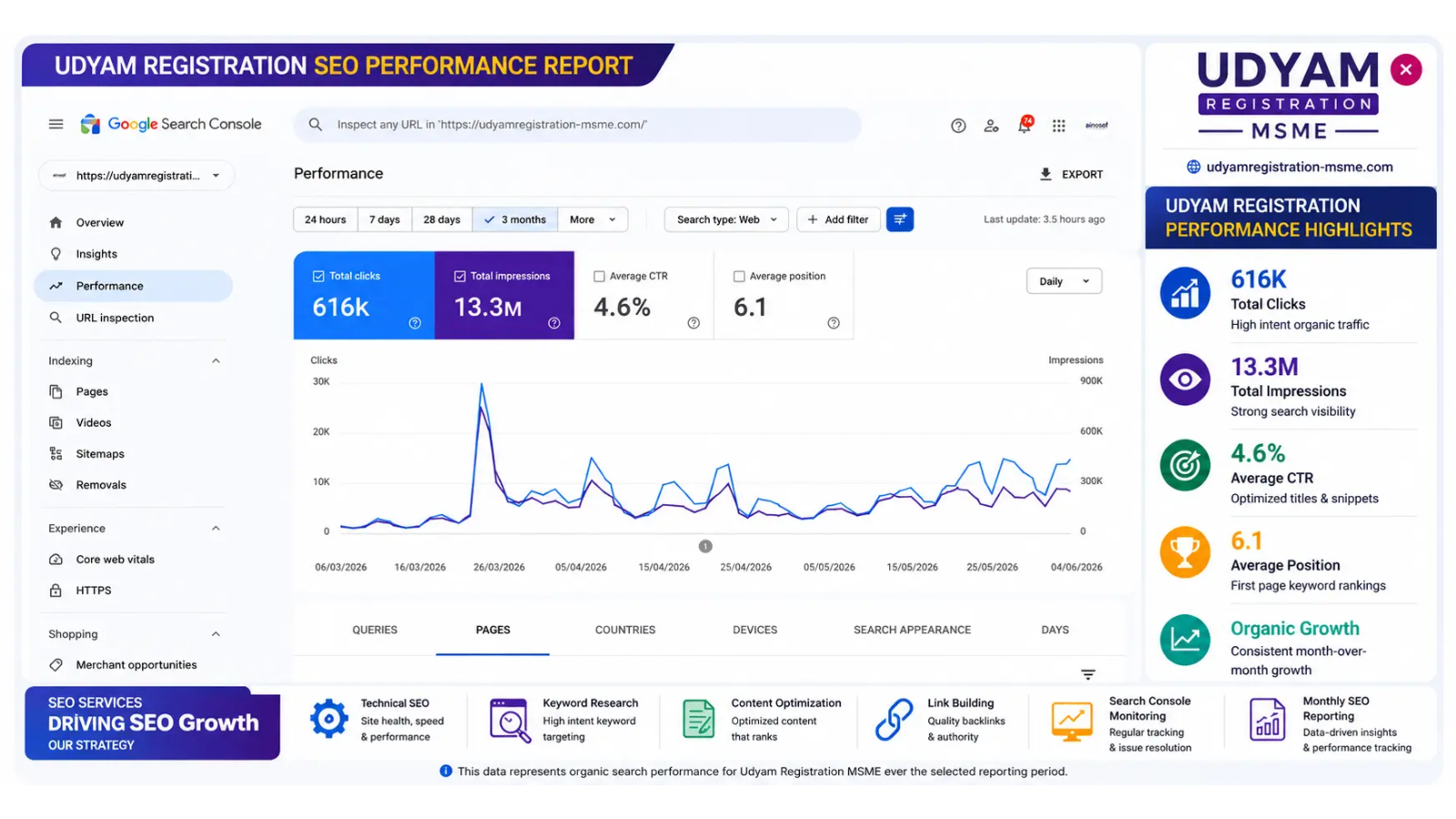Collapse the Experience section
The width and height of the screenshot is (1456, 819).
click(216, 529)
